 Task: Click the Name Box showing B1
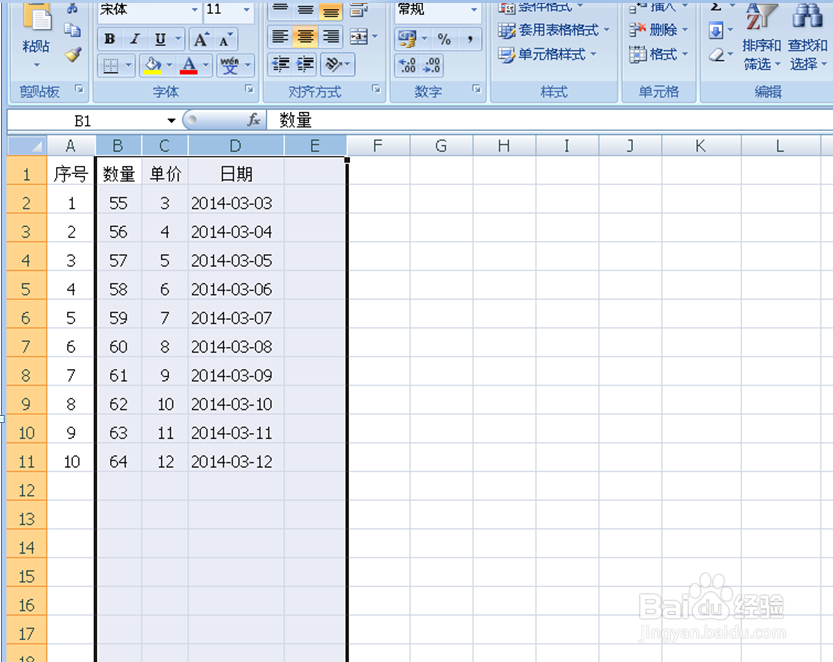pos(85,121)
